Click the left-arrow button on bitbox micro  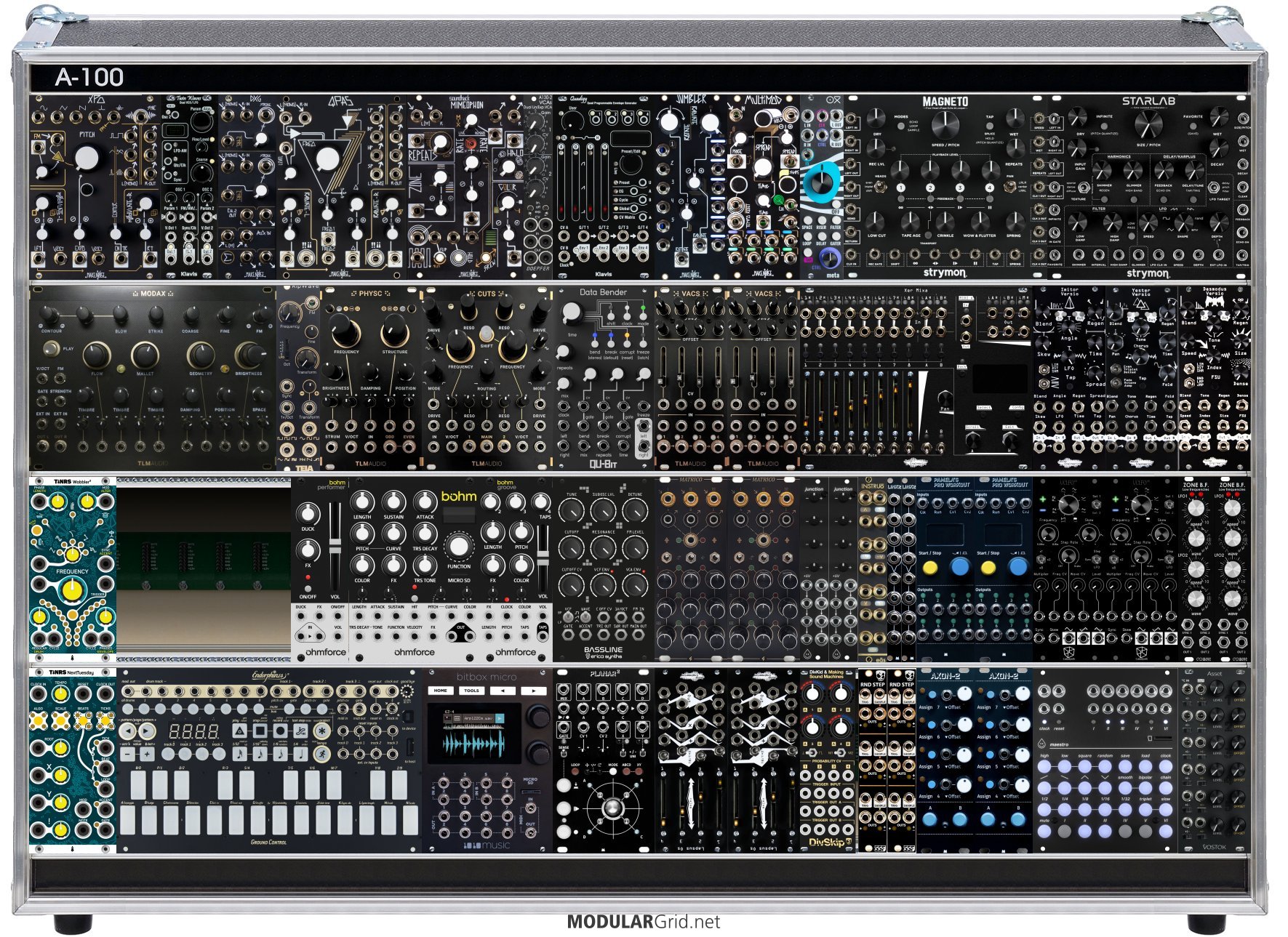click(x=503, y=691)
